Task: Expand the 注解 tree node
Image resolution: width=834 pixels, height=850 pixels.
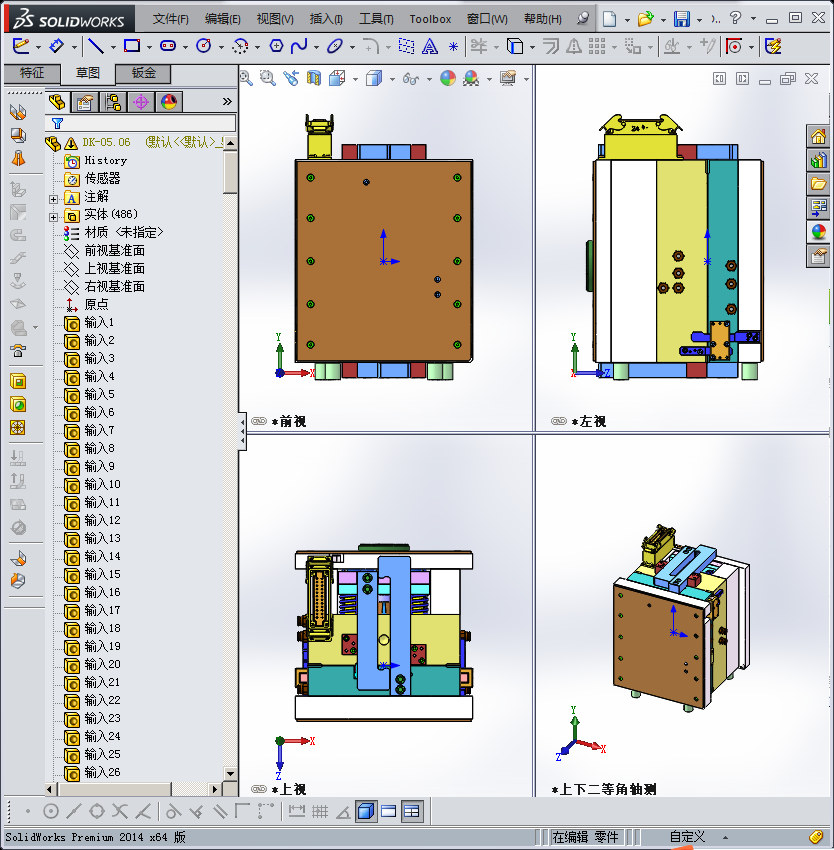Action: pyautogui.click(x=53, y=199)
